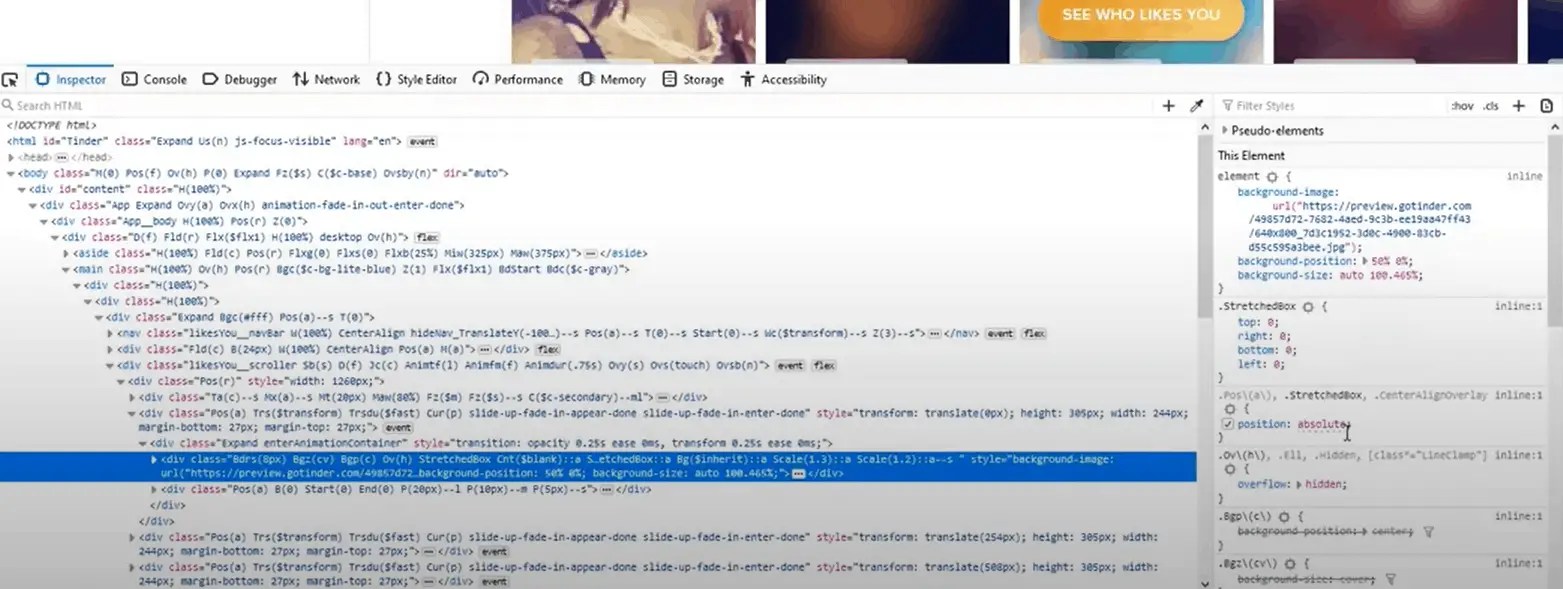Add a new rule using the plus icon
The width and height of the screenshot is (1563, 589).
tap(1518, 105)
